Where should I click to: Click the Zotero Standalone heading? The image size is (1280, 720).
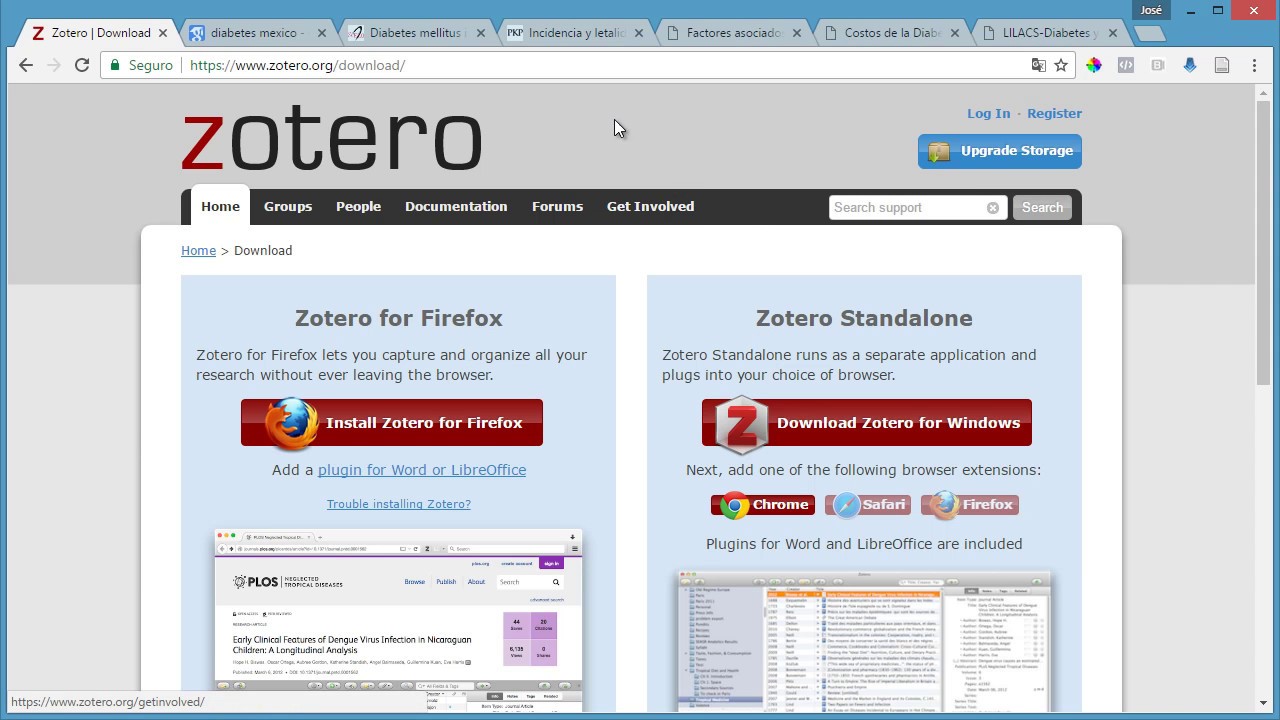(x=864, y=318)
